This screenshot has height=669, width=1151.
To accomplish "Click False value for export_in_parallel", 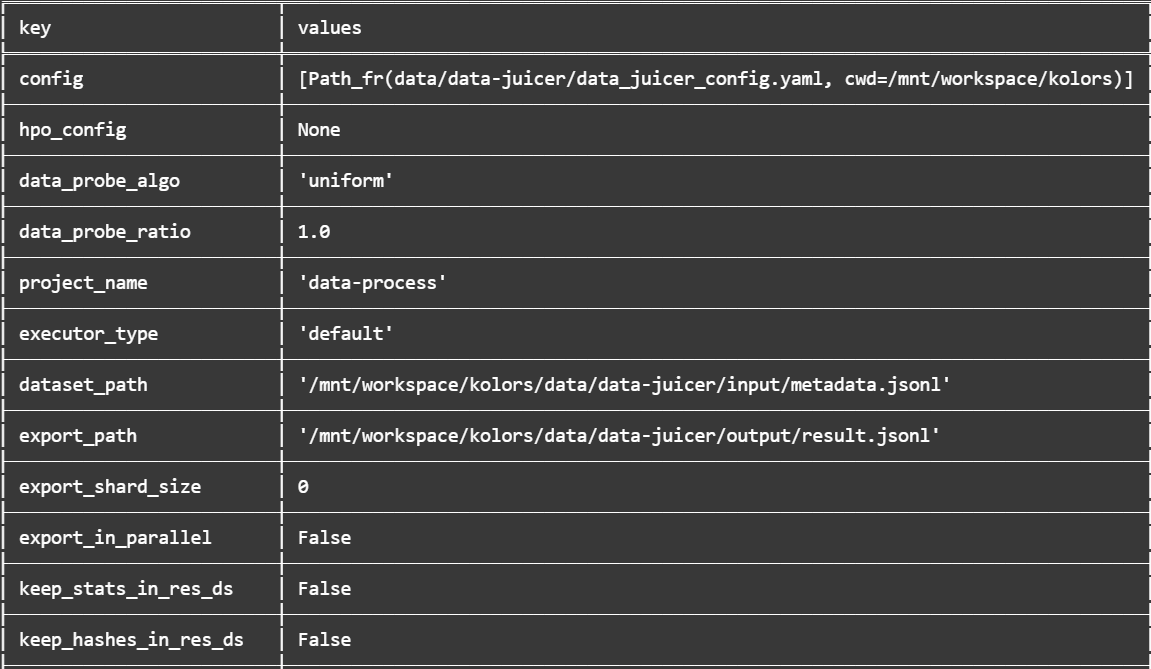I will [x=324, y=538].
